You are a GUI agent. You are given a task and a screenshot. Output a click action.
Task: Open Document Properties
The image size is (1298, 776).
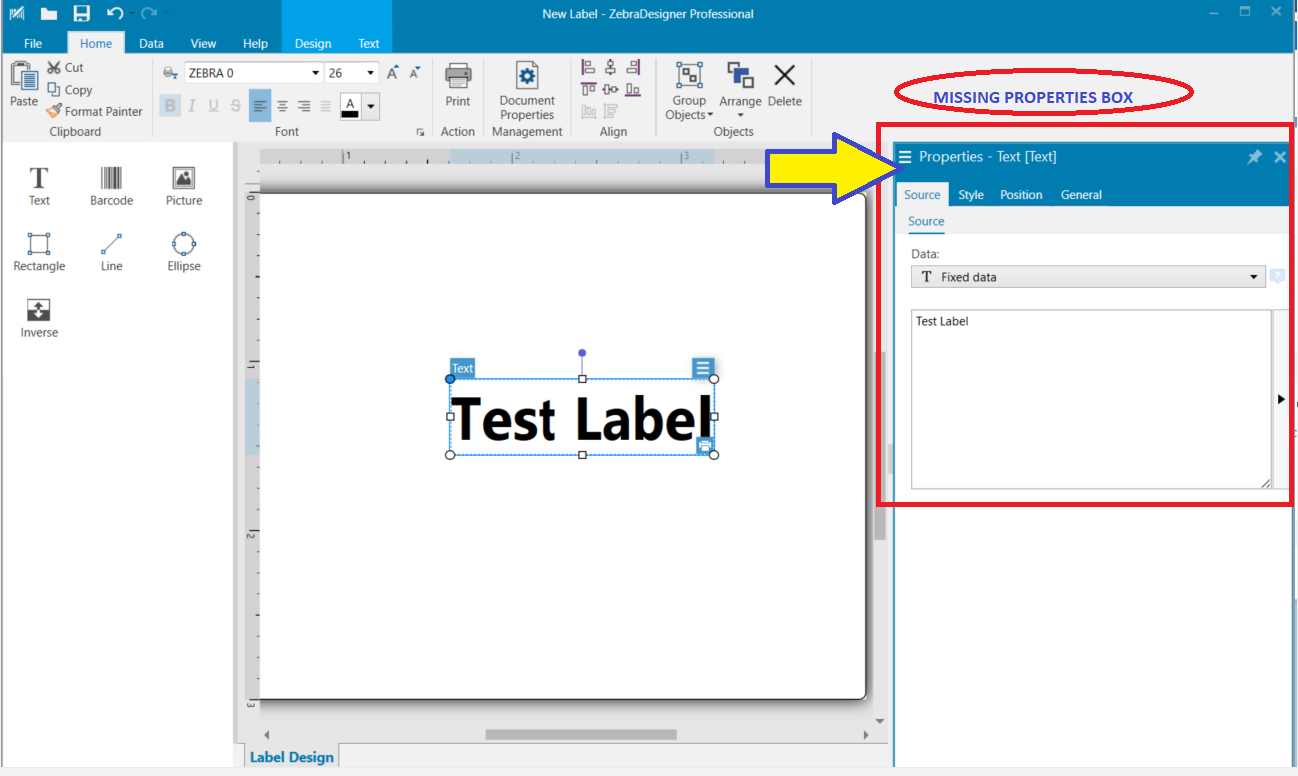[x=527, y=90]
